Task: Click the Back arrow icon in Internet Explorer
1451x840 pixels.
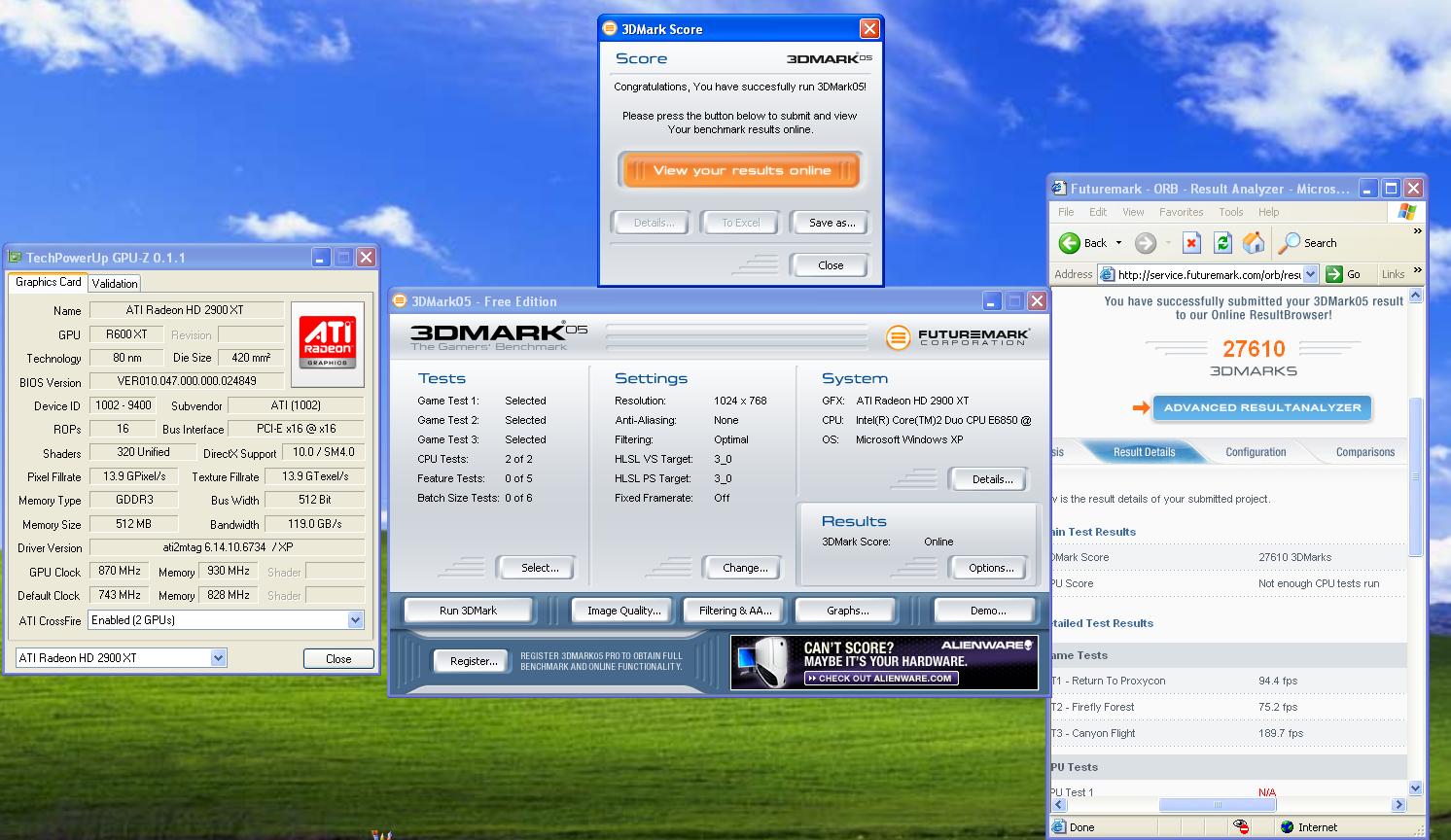Action: (x=1069, y=243)
